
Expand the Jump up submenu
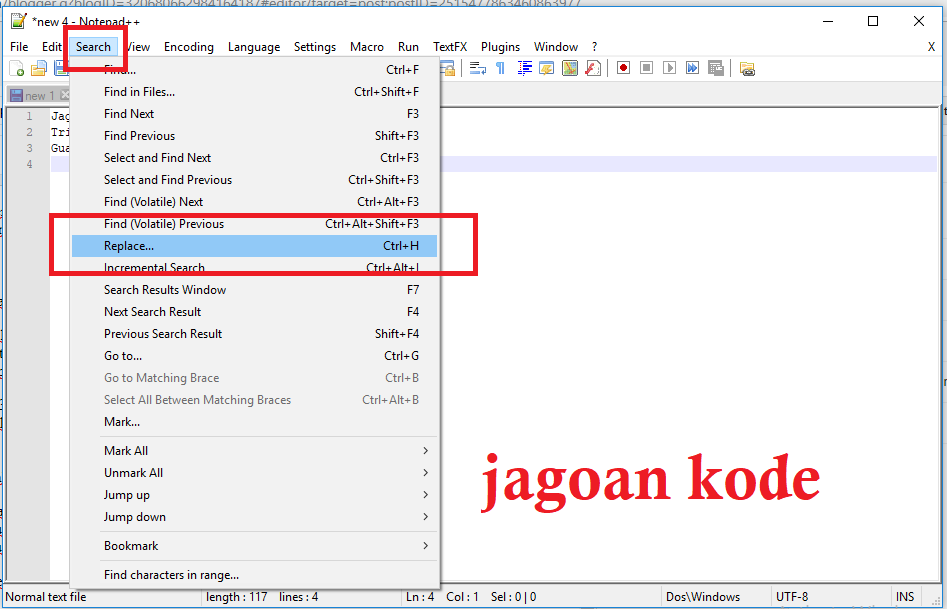(x=254, y=495)
